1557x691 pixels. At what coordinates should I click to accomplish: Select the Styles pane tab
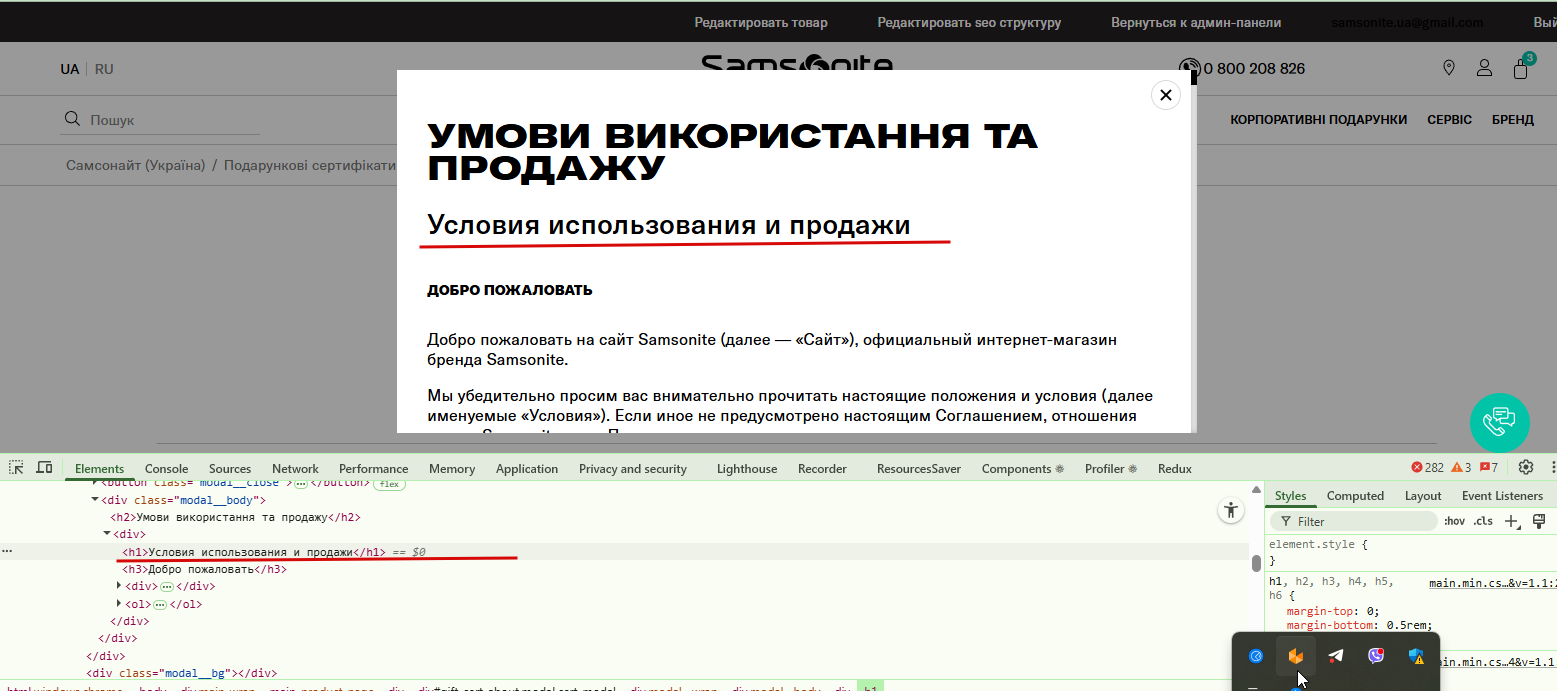point(1290,496)
